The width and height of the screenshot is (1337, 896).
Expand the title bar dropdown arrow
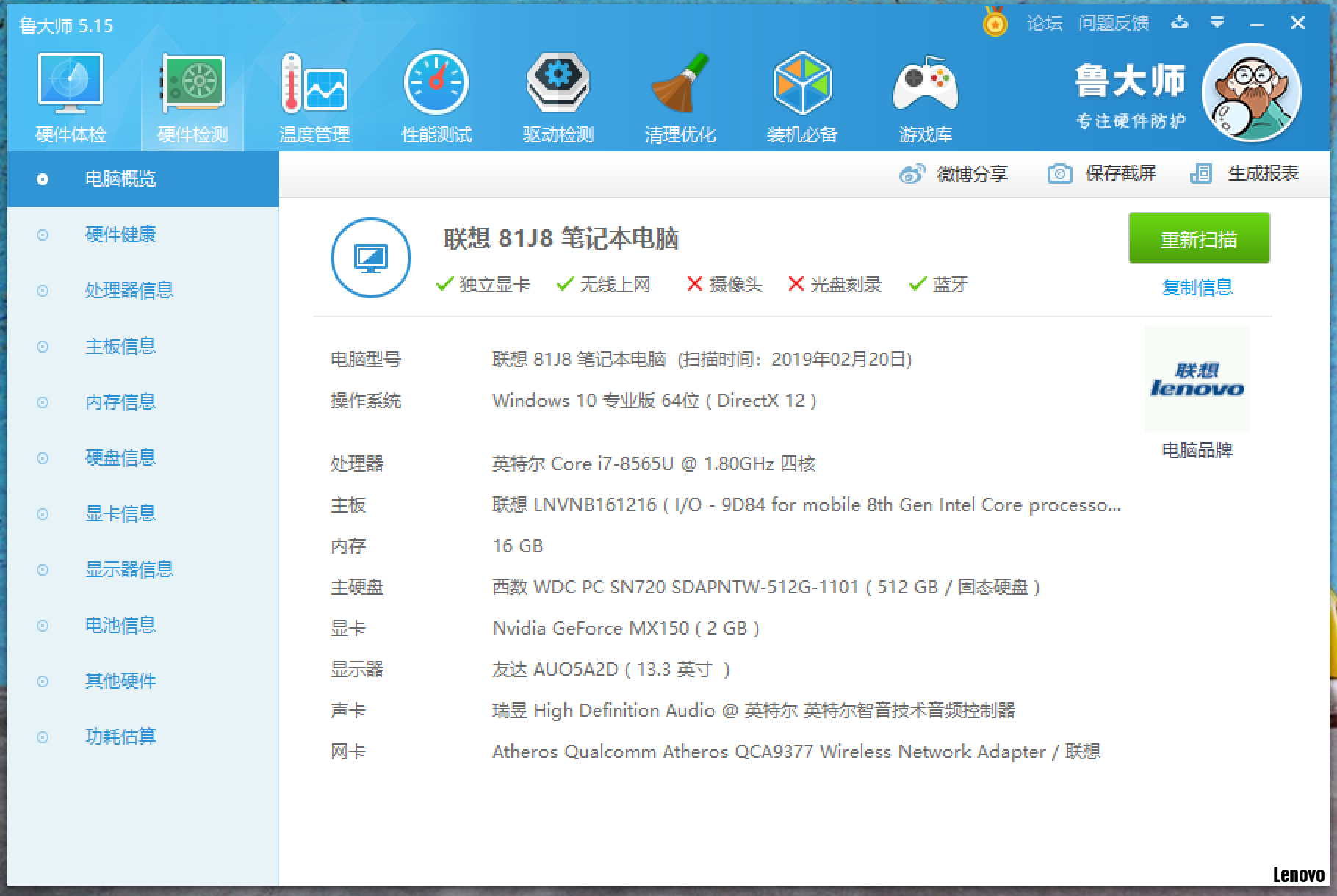pos(1217,23)
